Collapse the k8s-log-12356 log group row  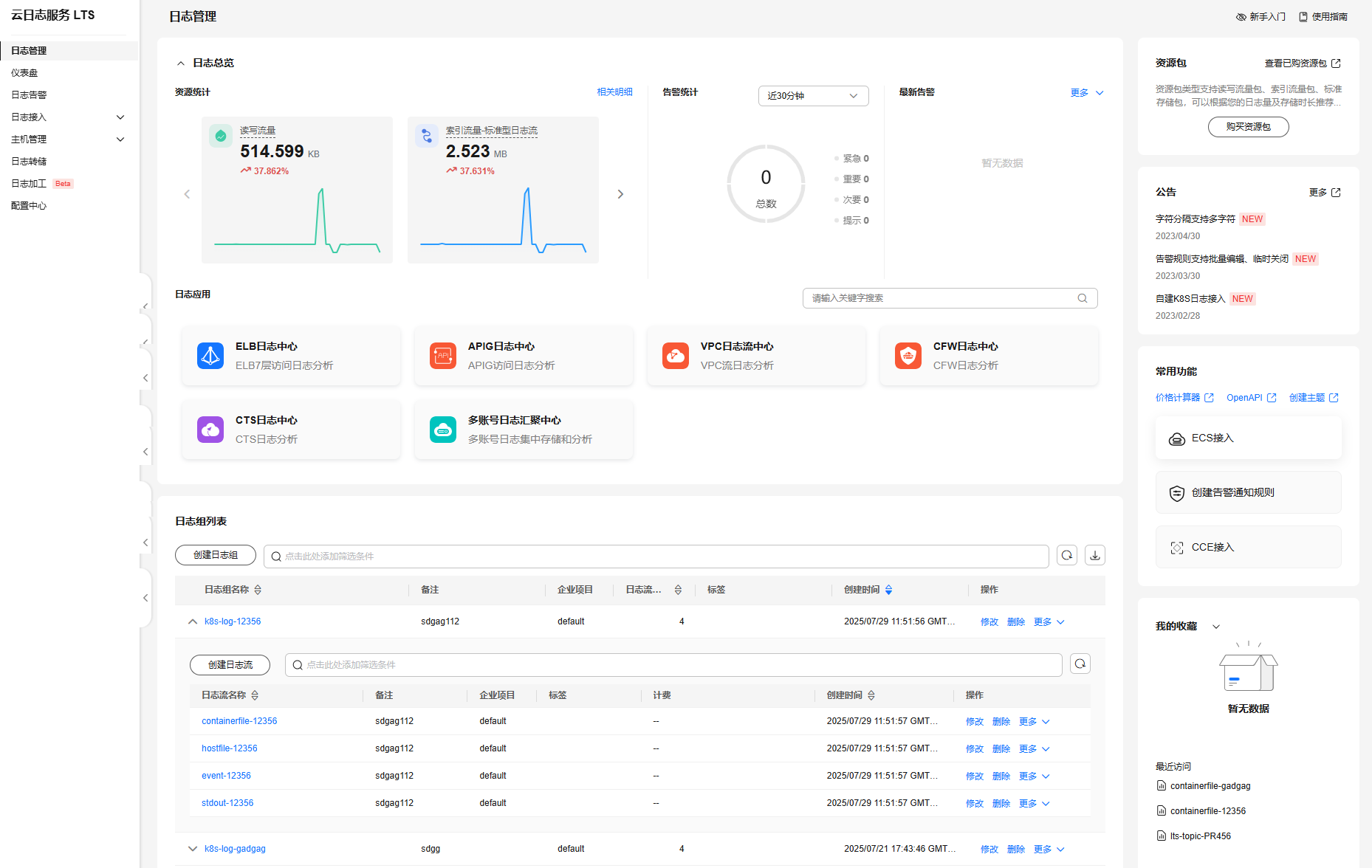(193, 621)
